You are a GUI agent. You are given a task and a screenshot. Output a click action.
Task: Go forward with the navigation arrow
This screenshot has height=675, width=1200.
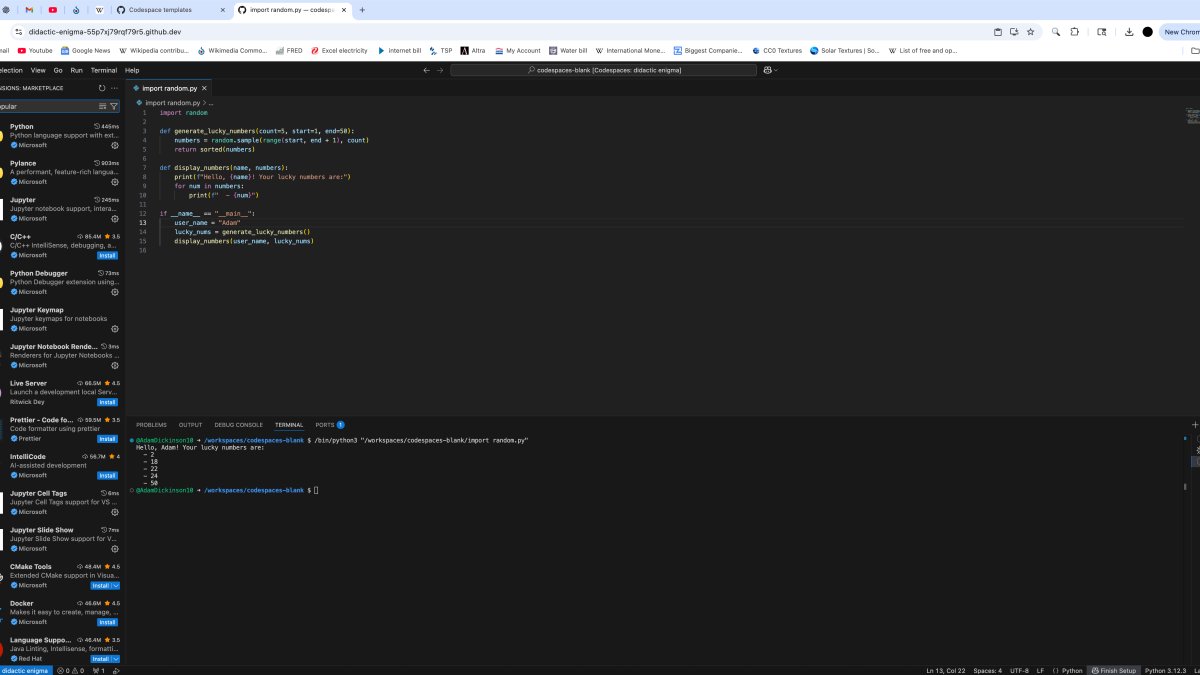pyautogui.click(x=439, y=70)
